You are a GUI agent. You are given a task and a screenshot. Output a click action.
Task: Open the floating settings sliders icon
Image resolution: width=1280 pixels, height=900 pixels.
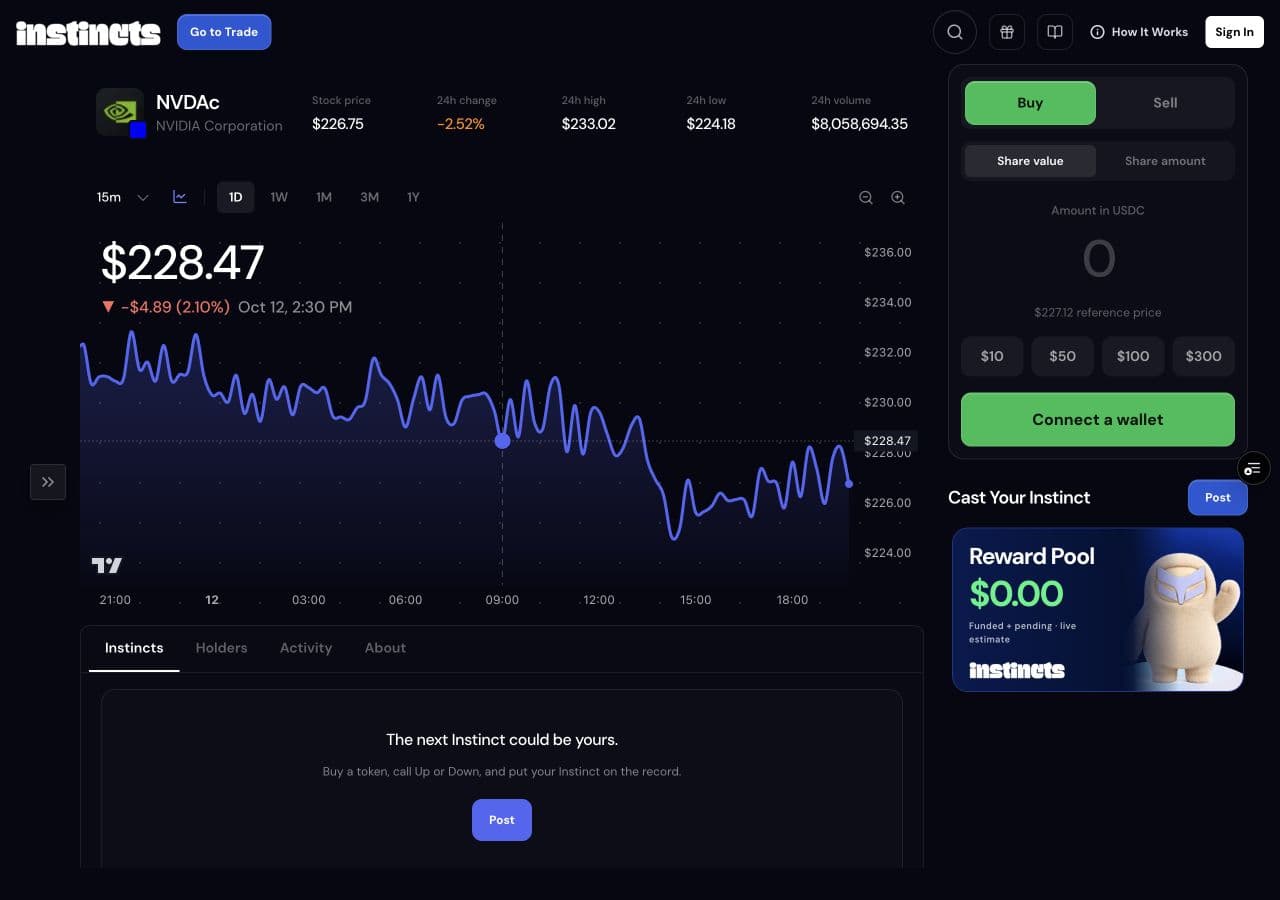pyautogui.click(x=1253, y=467)
